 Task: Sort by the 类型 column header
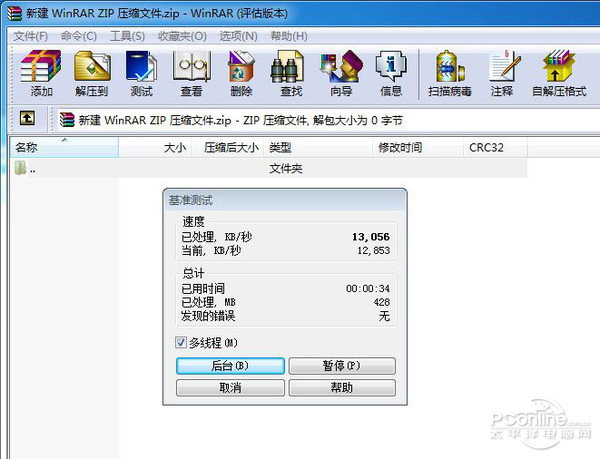pyautogui.click(x=318, y=147)
